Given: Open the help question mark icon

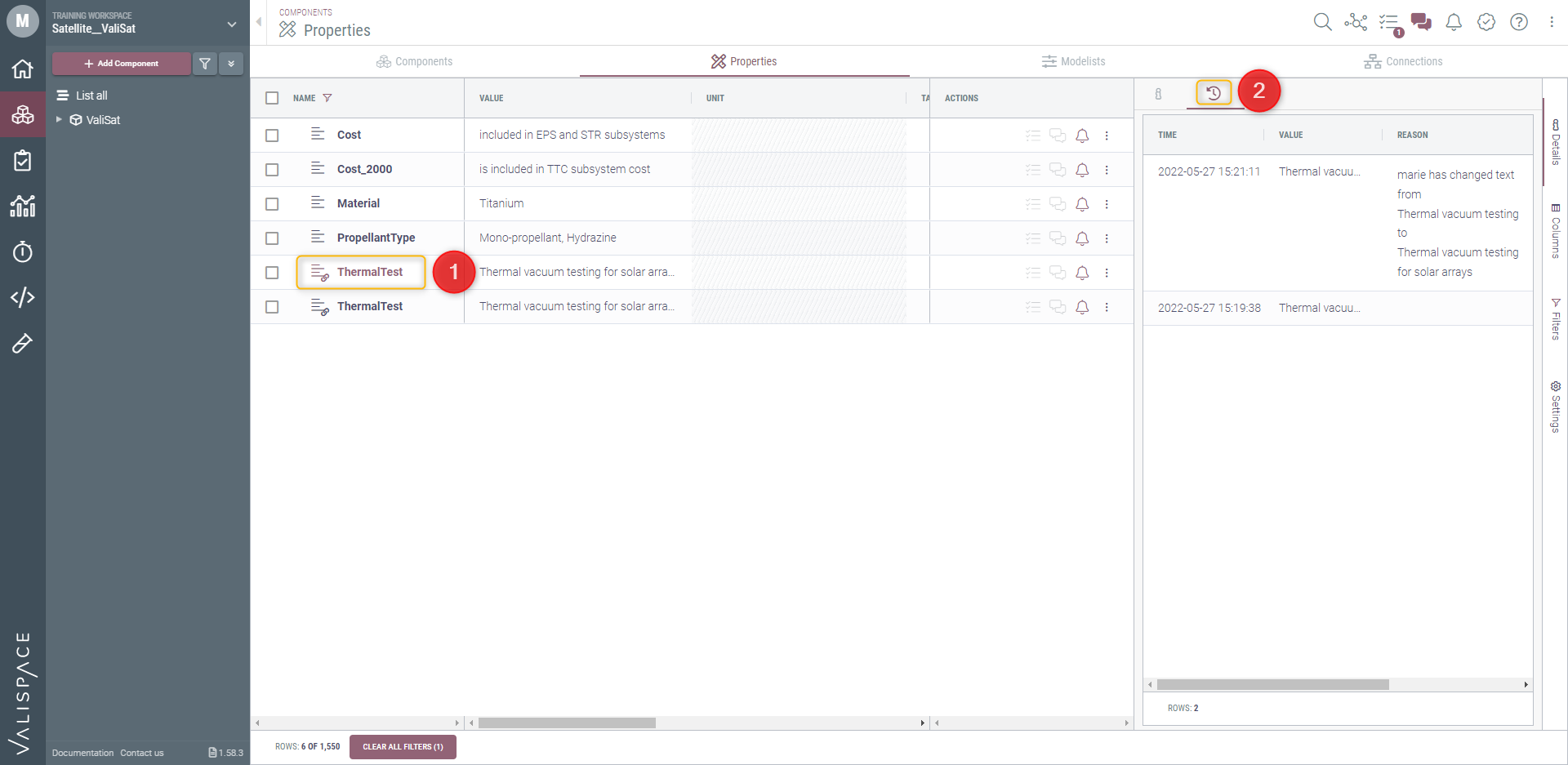Looking at the screenshot, I should click(1519, 22).
